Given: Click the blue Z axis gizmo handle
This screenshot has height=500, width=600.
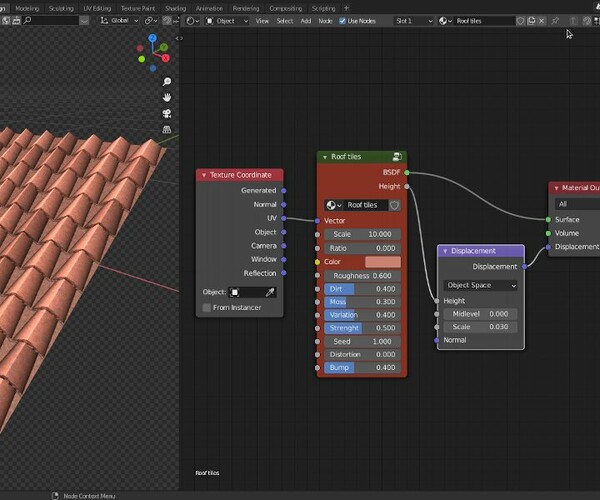Looking at the screenshot, I should tap(152, 39).
